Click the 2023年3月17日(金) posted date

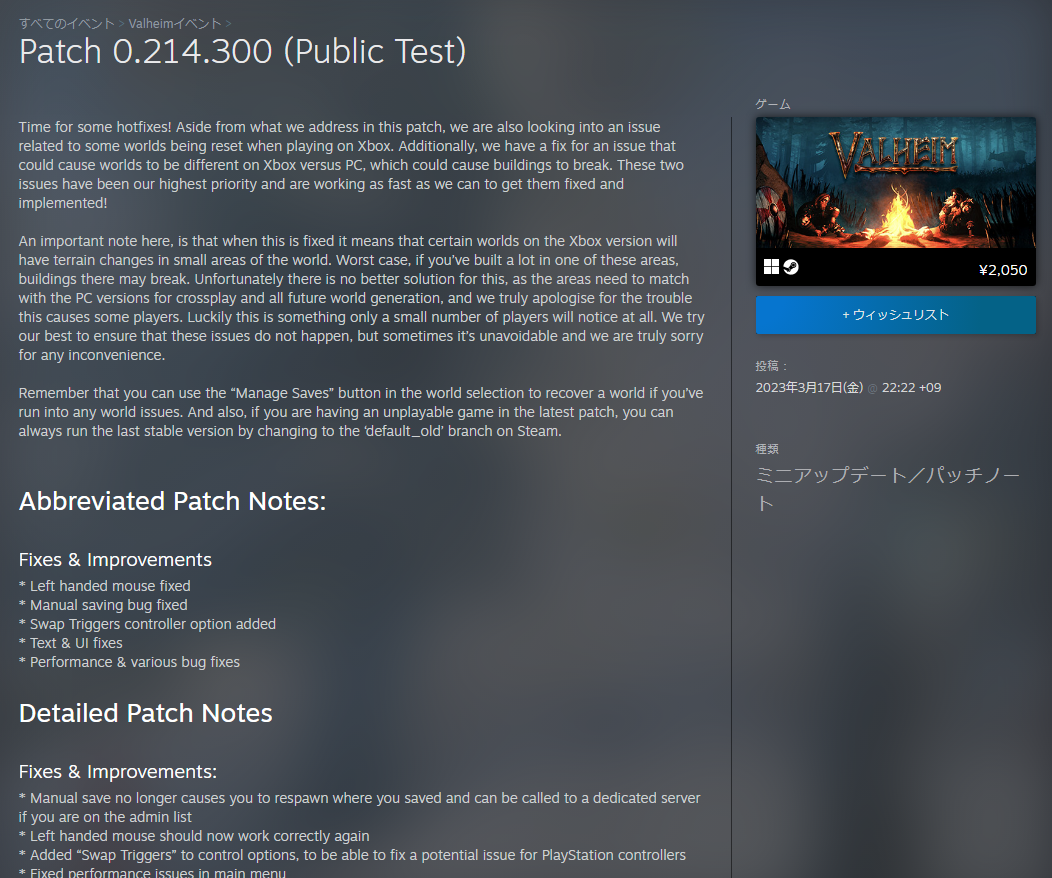click(809, 388)
